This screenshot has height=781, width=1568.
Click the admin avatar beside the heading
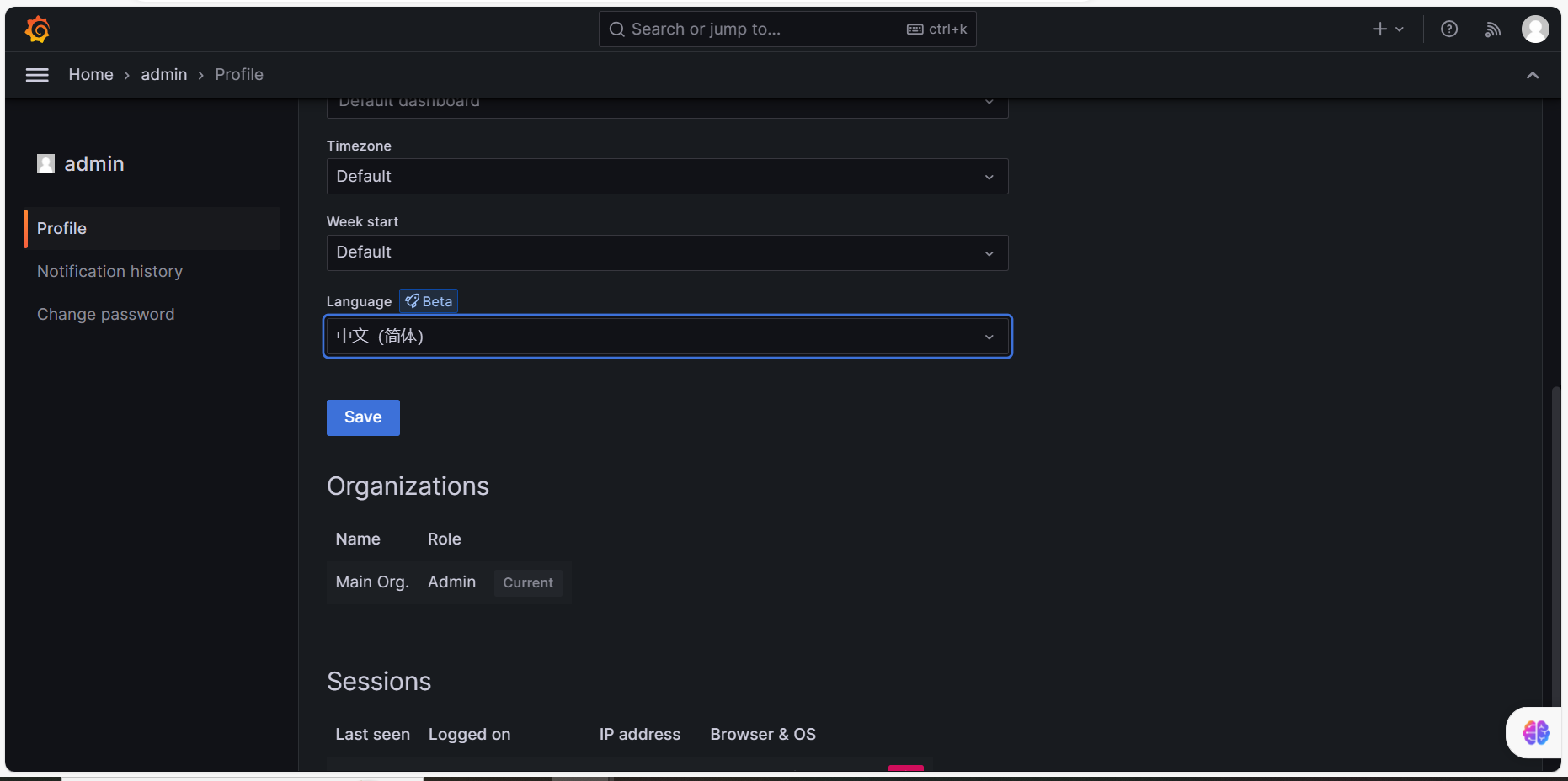click(46, 163)
